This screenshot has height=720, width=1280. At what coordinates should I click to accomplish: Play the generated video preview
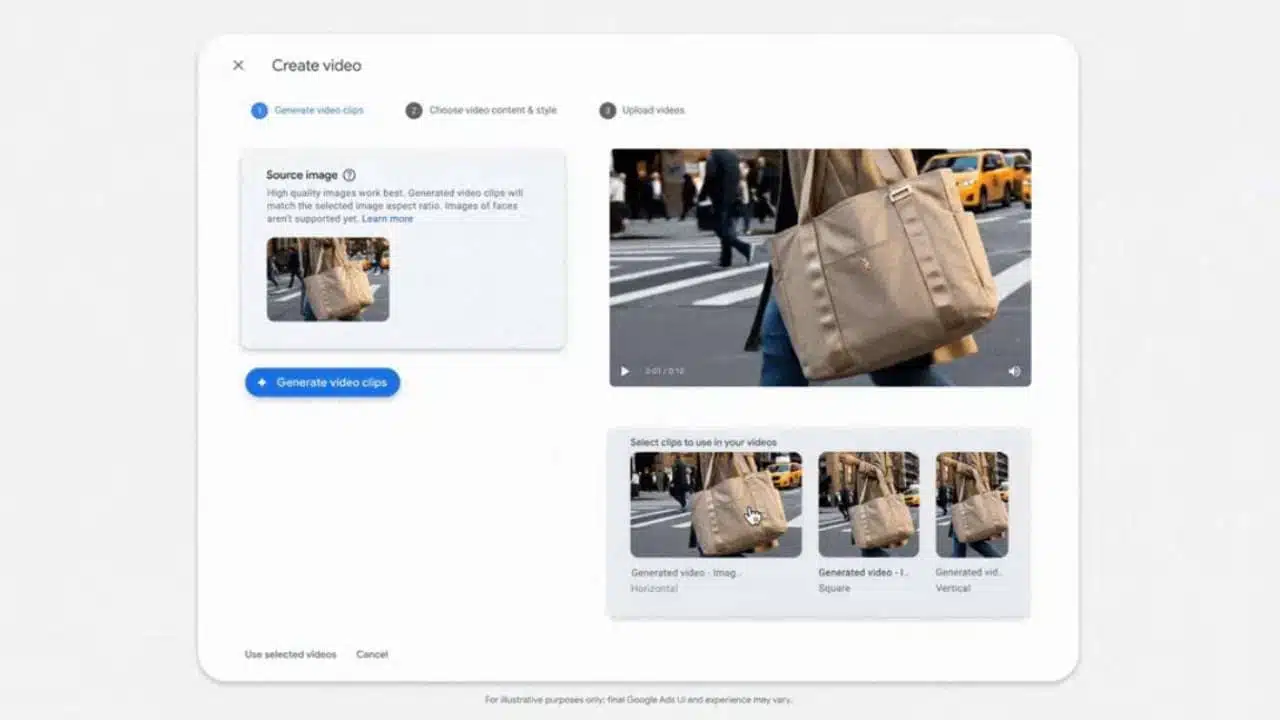(622, 371)
